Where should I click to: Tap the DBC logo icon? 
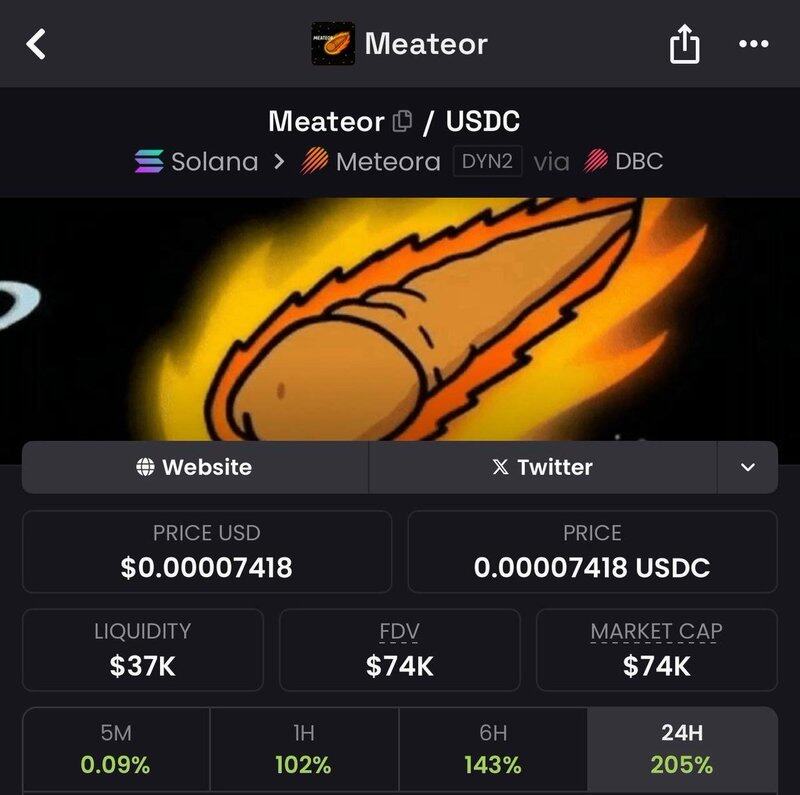[x=596, y=161]
